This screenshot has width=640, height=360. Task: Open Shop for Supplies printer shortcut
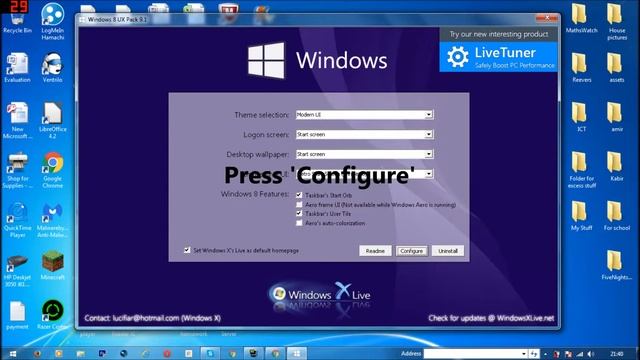pos(17,170)
